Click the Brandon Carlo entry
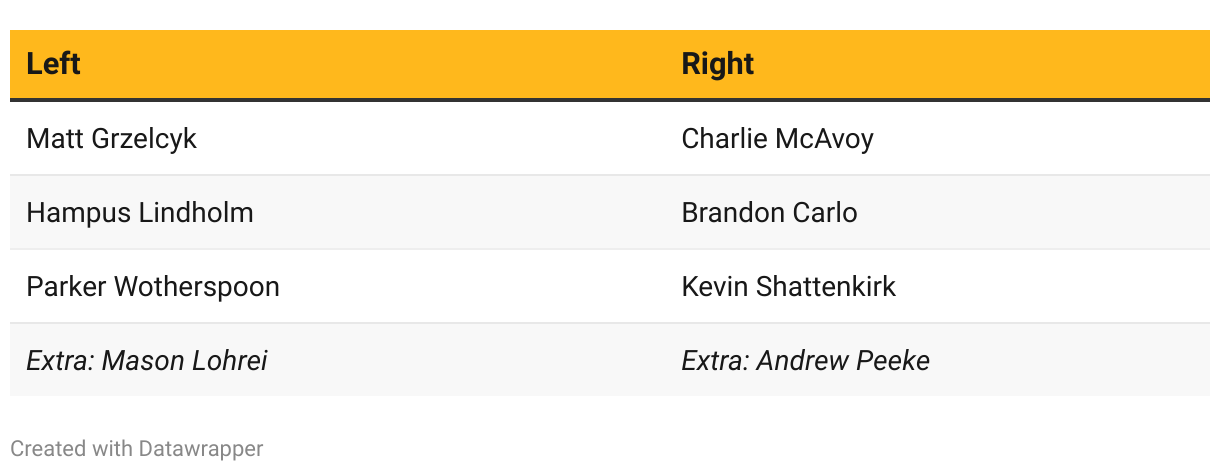Image resolution: width=1220 pixels, height=472 pixels. pos(769,212)
